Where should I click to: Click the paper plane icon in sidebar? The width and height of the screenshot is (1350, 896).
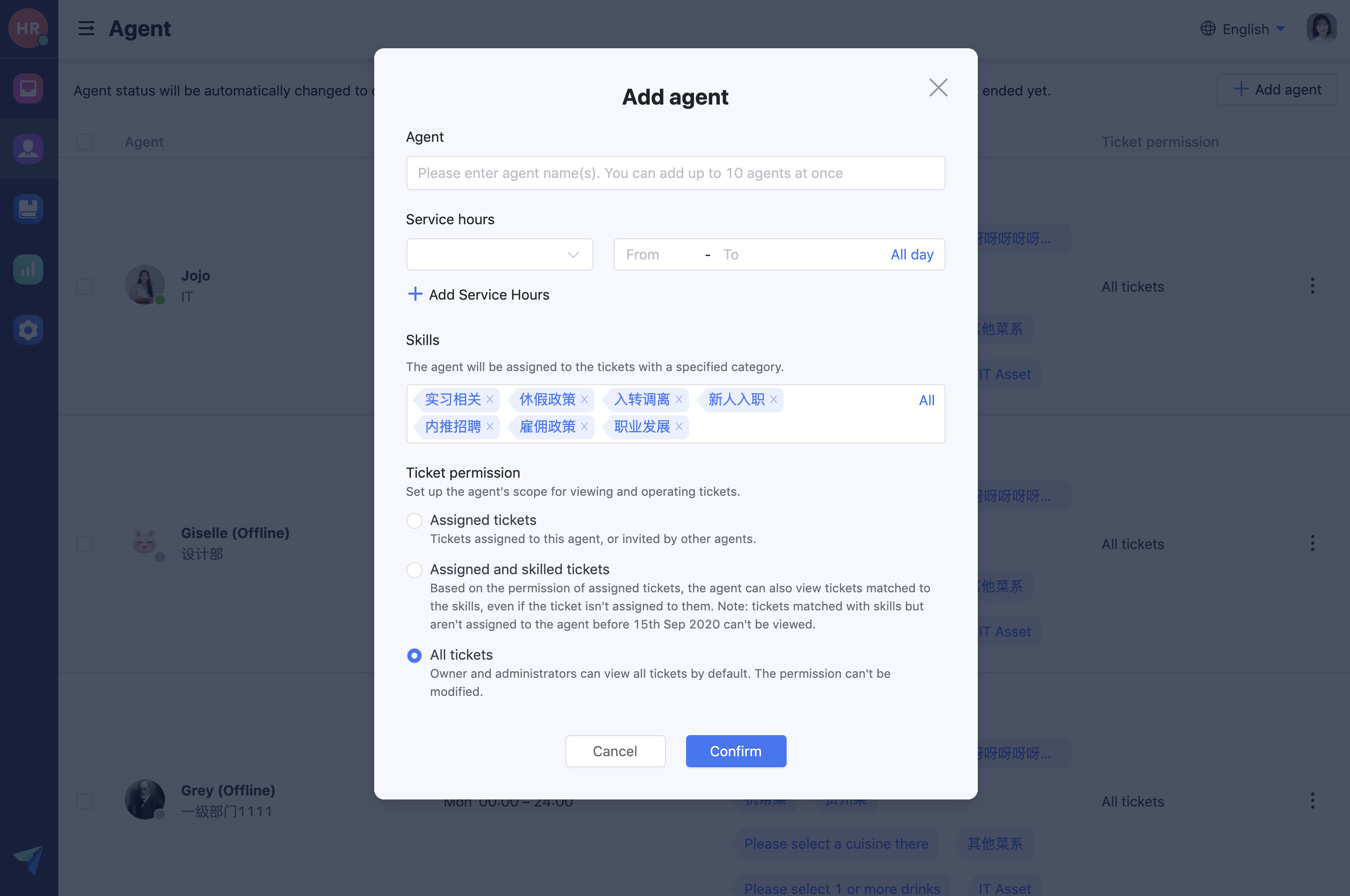(x=28, y=858)
